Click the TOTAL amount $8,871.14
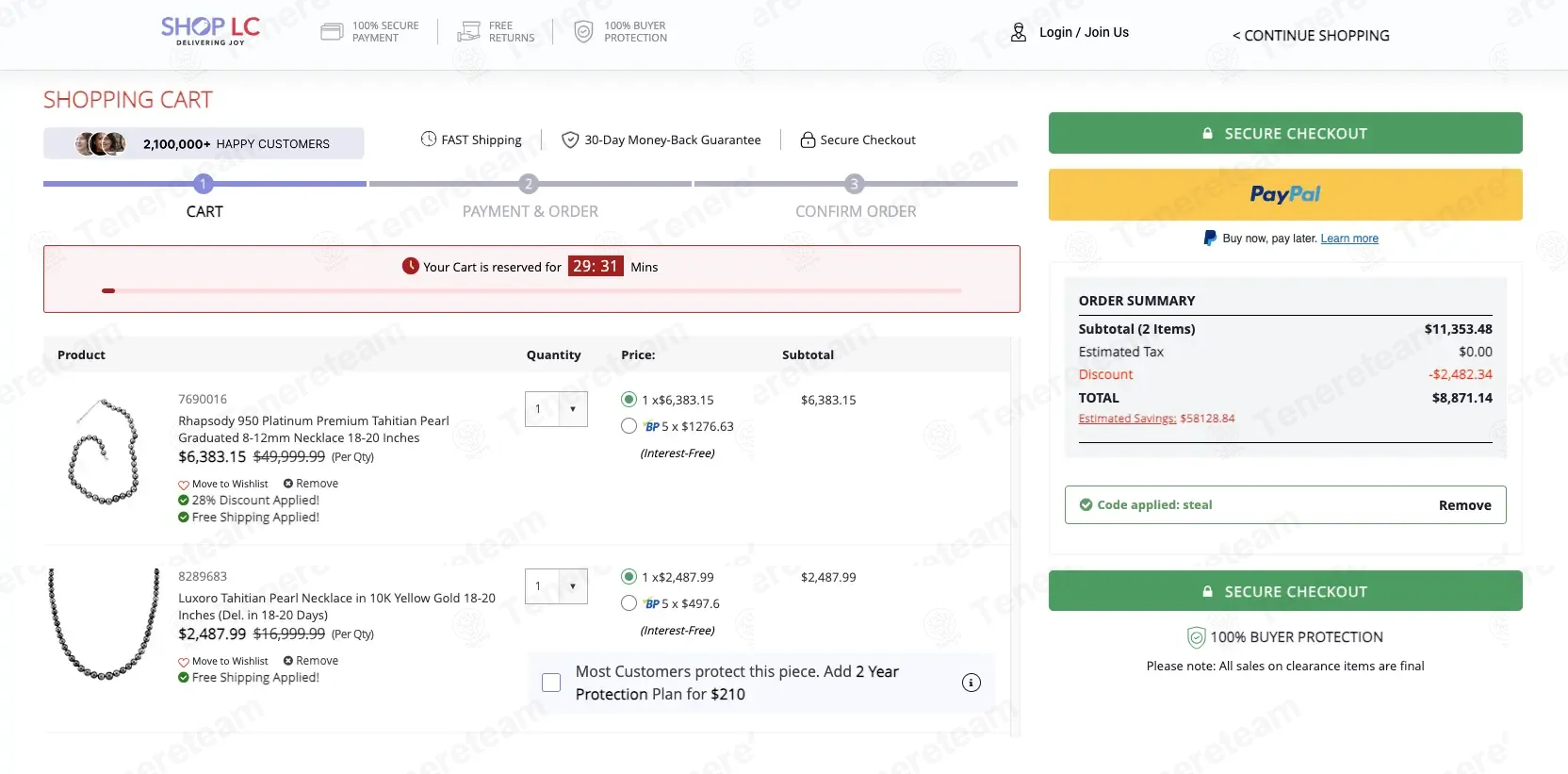This screenshot has height=774, width=1568. 1462,398
